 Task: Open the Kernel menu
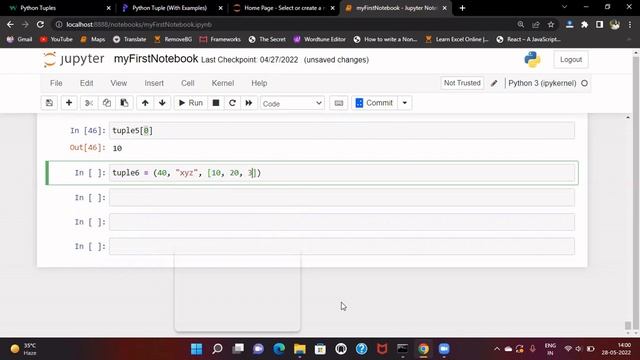tap(223, 83)
